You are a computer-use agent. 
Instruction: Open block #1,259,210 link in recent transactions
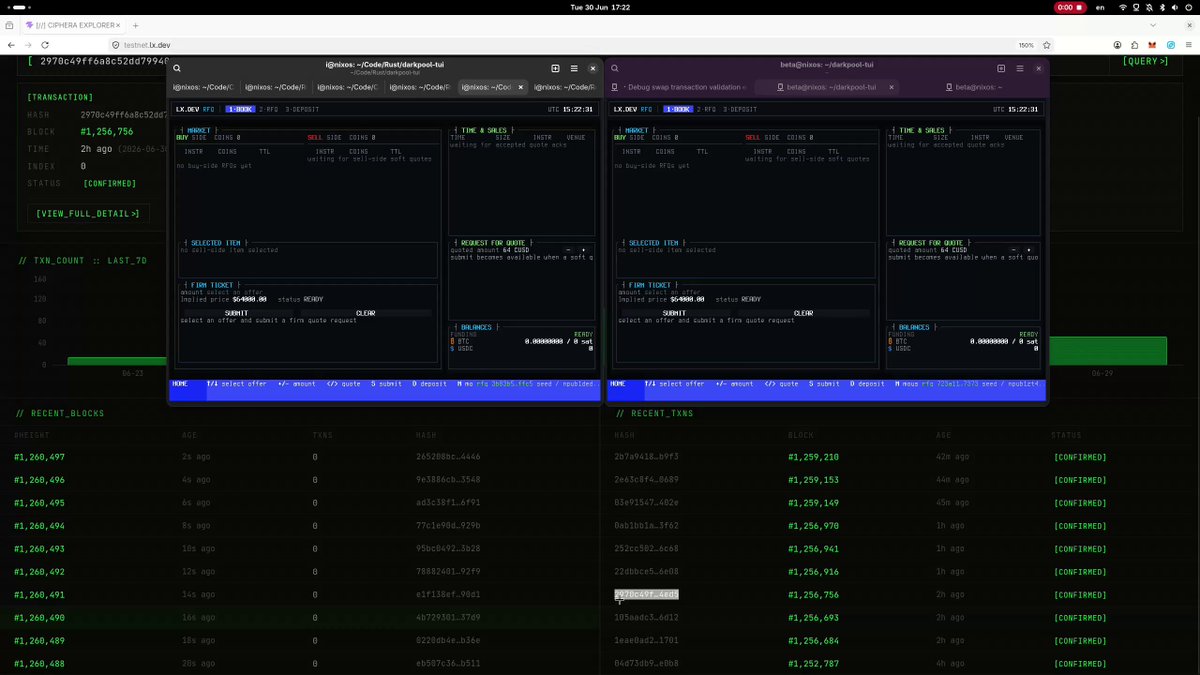click(813, 457)
